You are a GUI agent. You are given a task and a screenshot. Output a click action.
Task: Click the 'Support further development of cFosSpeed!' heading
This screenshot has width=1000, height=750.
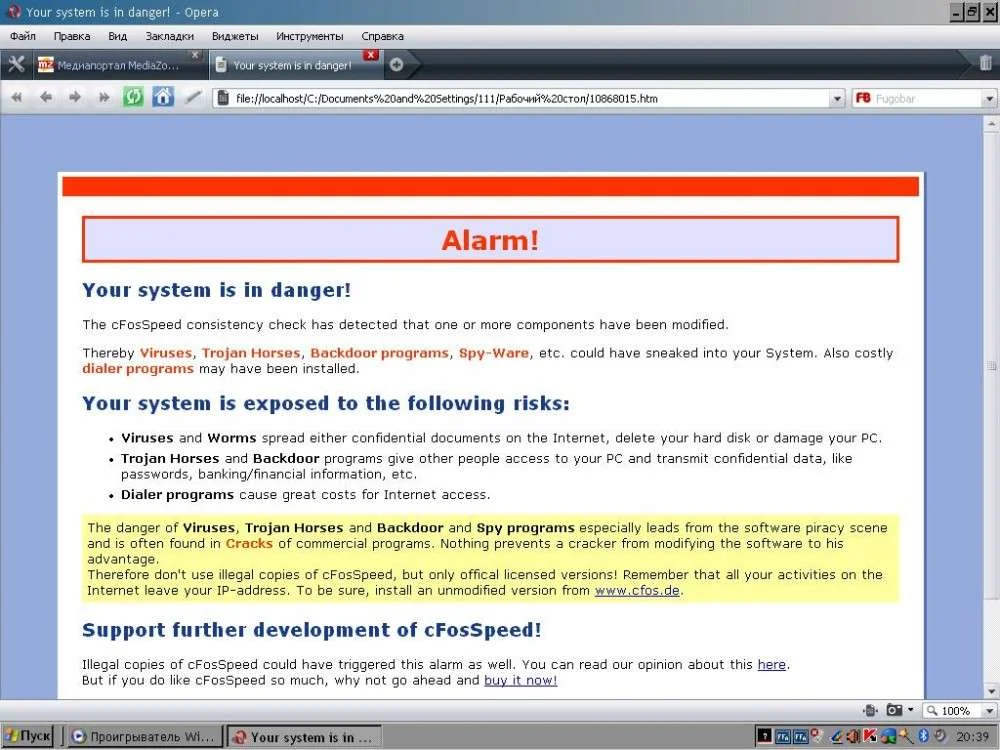click(x=312, y=630)
